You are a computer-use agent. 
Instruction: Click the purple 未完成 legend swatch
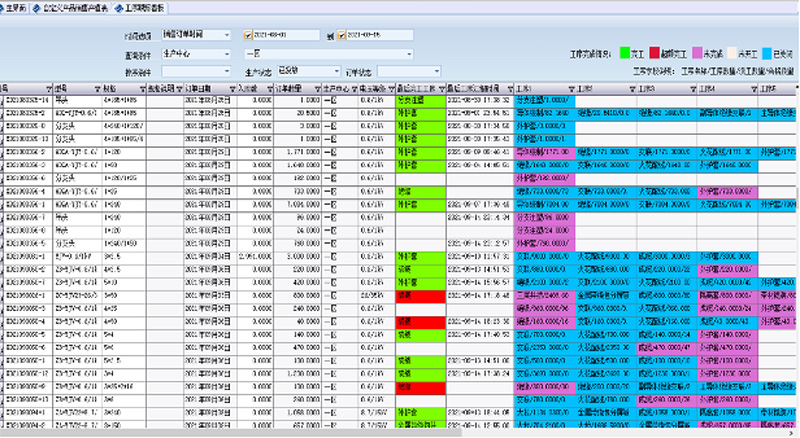(697, 53)
